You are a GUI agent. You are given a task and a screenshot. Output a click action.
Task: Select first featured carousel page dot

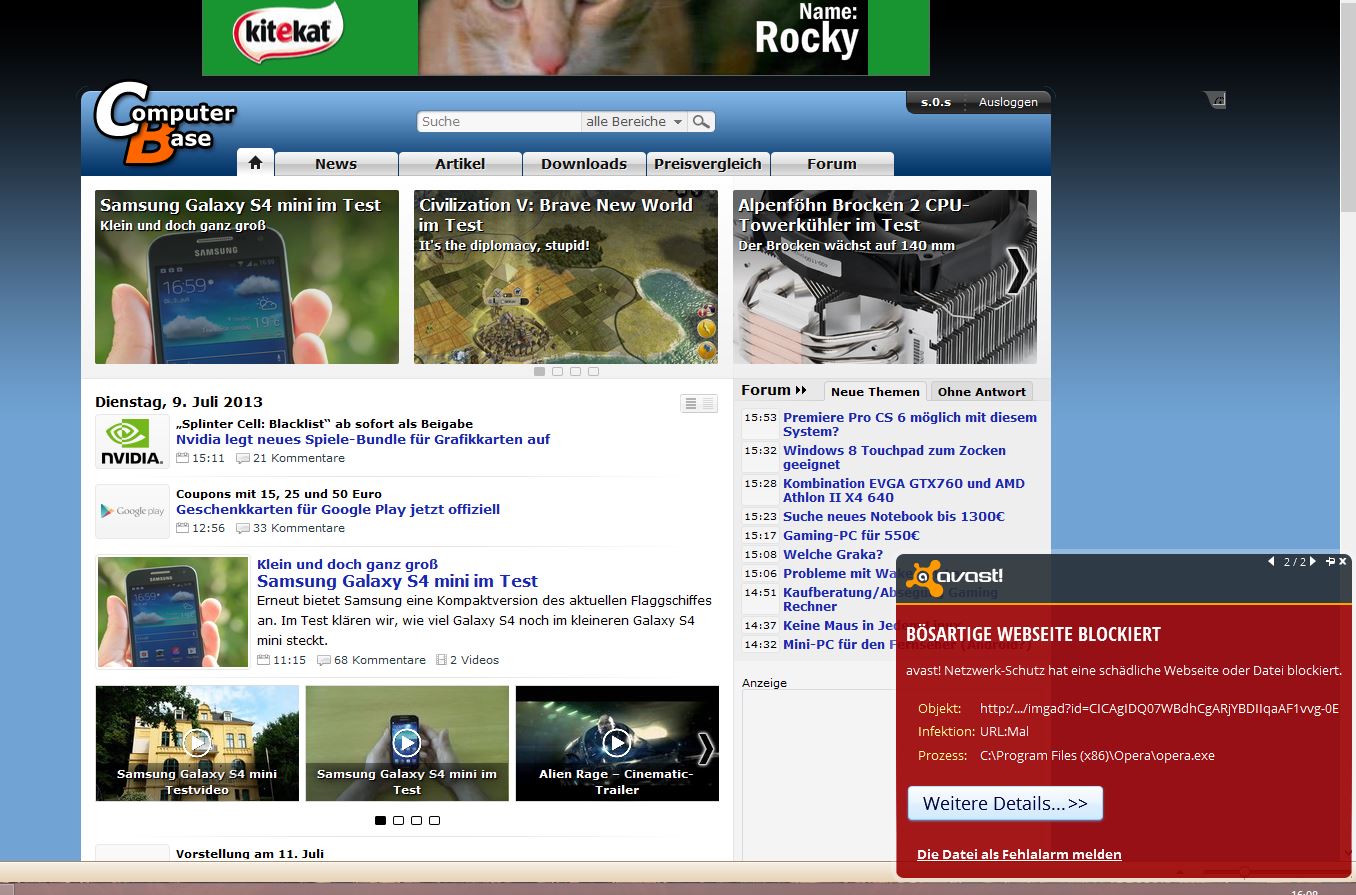coord(540,371)
